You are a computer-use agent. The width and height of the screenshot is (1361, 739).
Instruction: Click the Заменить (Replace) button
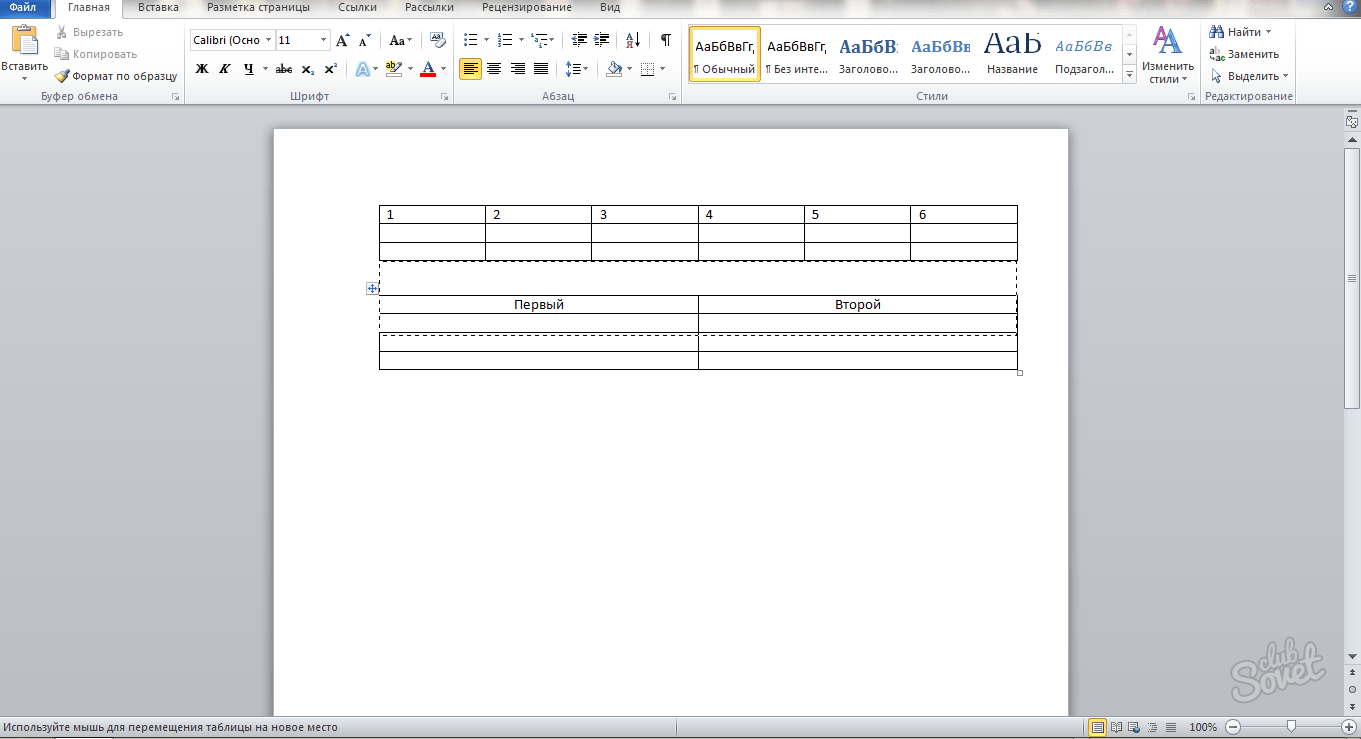click(x=1245, y=54)
